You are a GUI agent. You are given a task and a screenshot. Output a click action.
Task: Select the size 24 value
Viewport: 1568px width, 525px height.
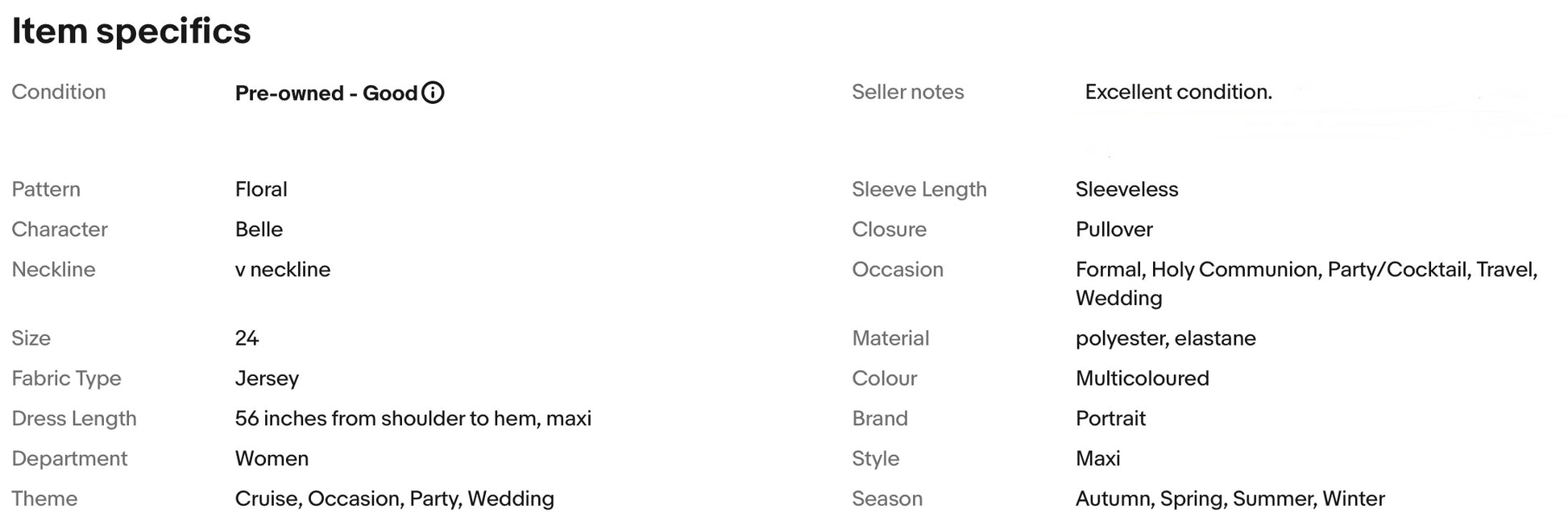click(x=247, y=338)
